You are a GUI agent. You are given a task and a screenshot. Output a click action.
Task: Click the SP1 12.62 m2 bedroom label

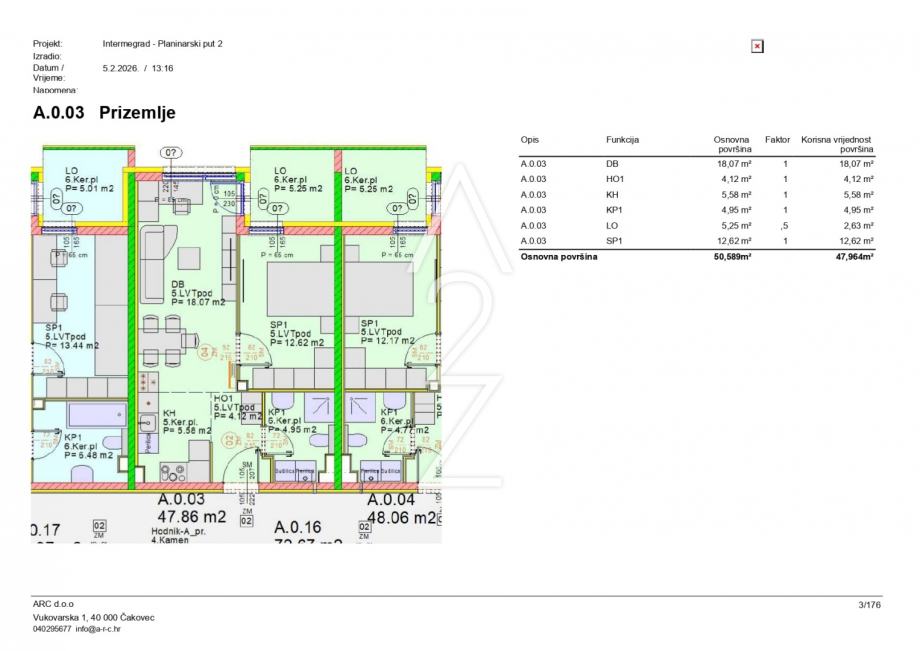click(x=297, y=334)
